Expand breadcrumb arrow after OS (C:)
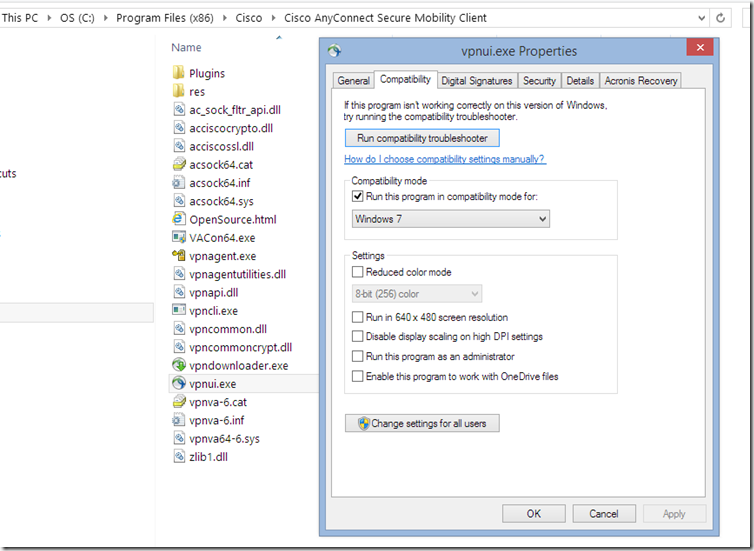The height and width of the screenshot is (551, 754). 105,18
